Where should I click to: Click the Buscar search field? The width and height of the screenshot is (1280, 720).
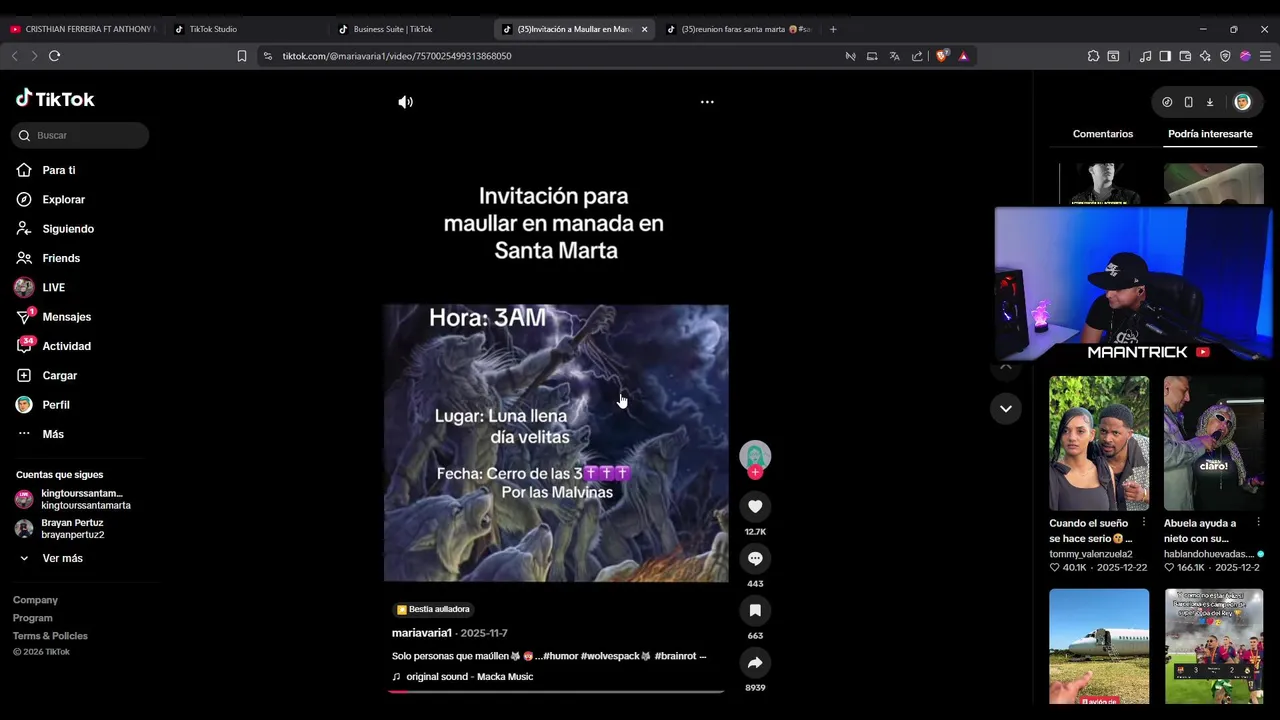click(80, 135)
